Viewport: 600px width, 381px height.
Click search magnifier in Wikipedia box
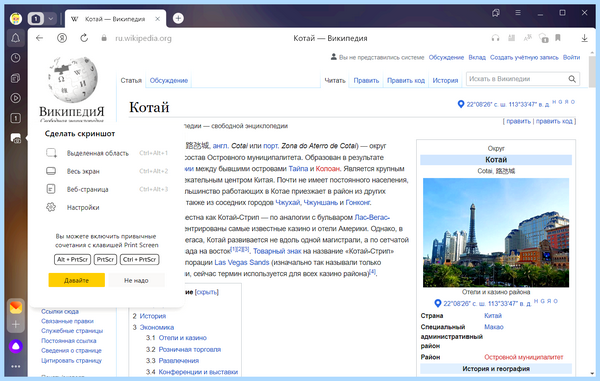pyautogui.click(x=572, y=79)
